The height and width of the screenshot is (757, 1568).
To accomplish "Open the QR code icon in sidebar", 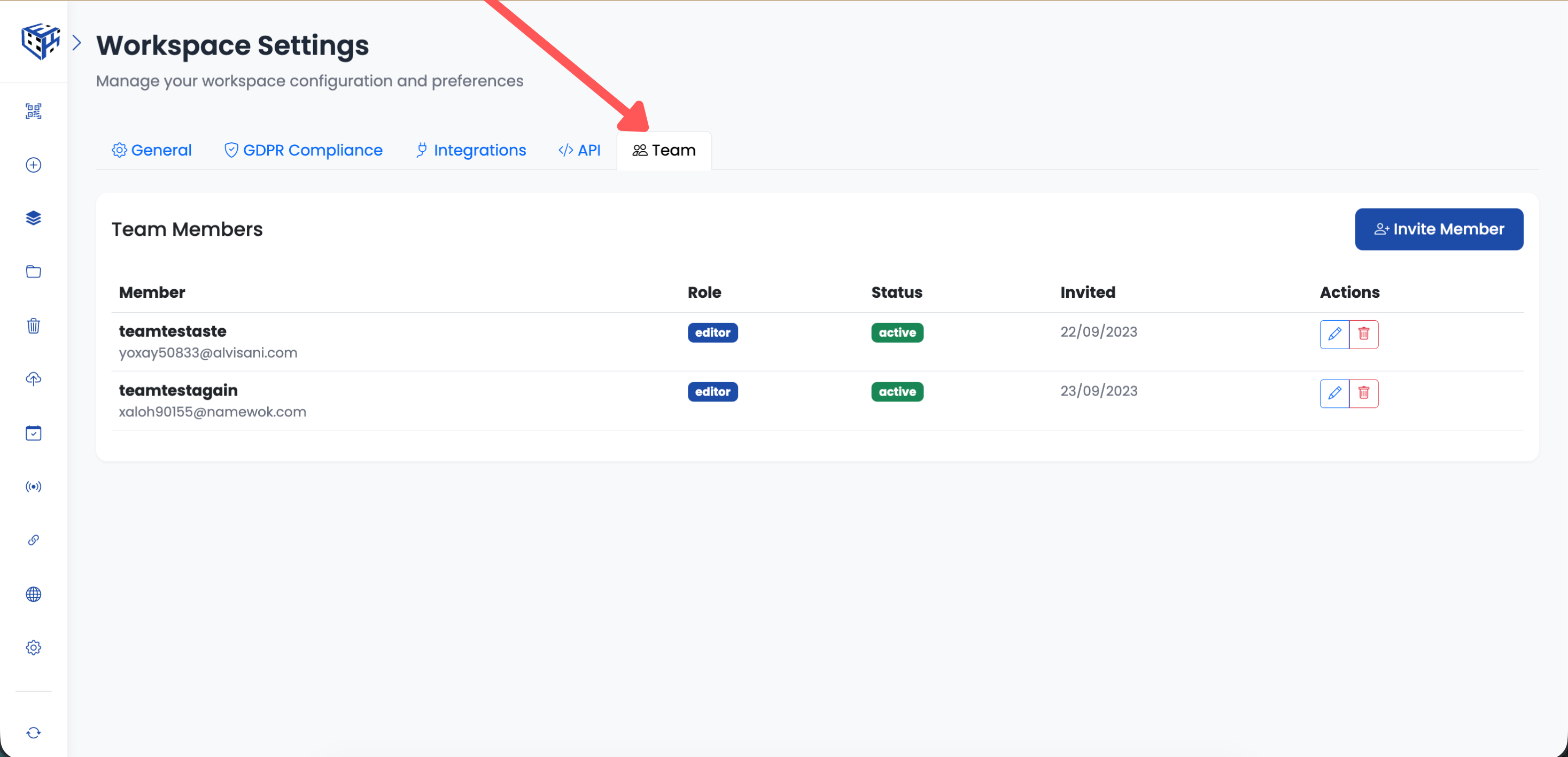I will tap(34, 111).
